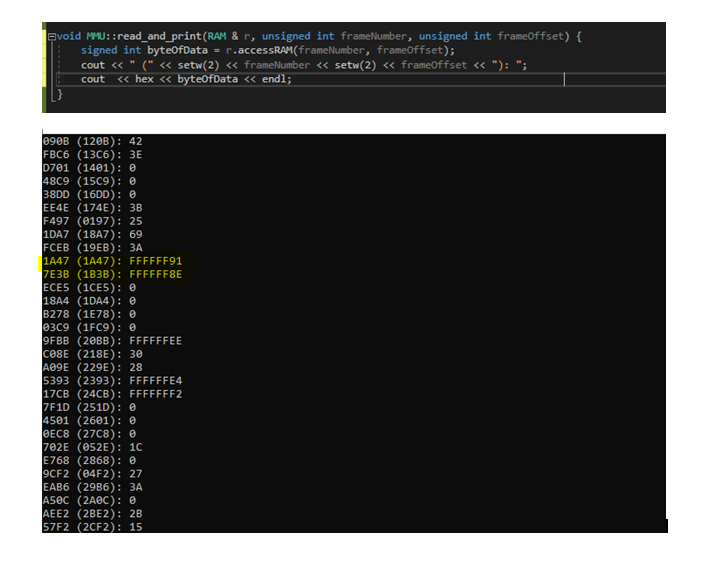704x584 pixels.
Task: Select console line EAB6 (29B6): 3A
Action: (x=92, y=487)
